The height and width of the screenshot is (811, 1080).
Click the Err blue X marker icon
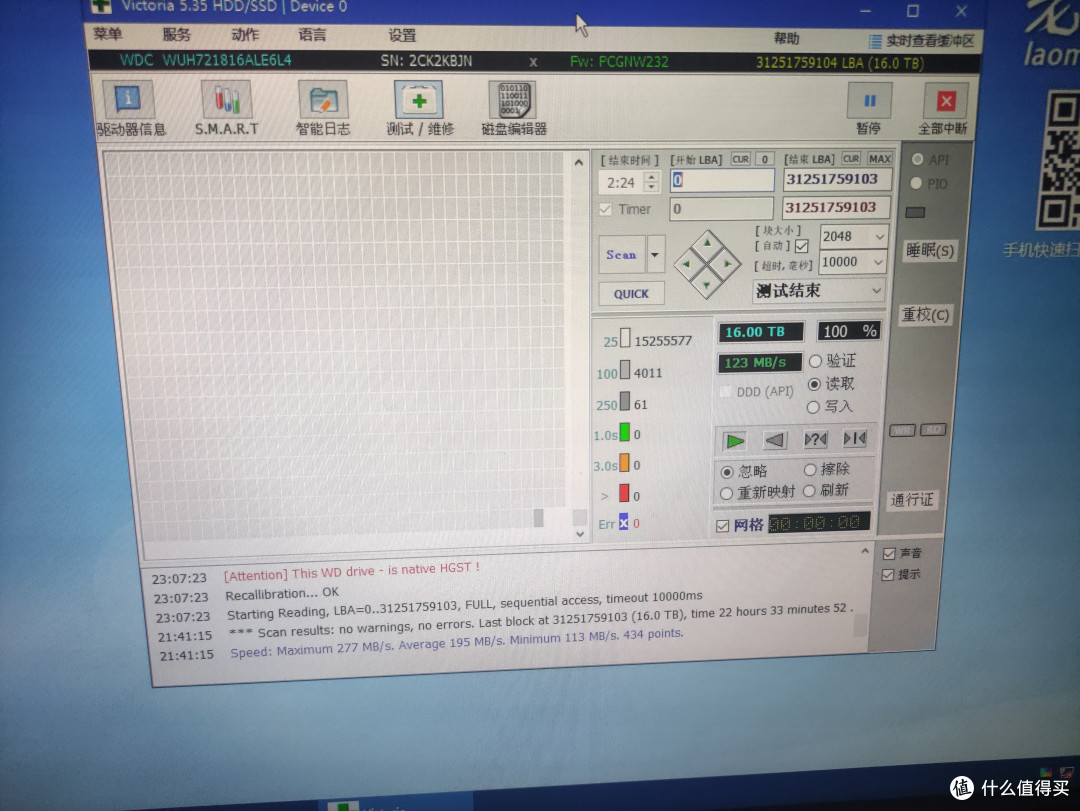tap(623, 522)
